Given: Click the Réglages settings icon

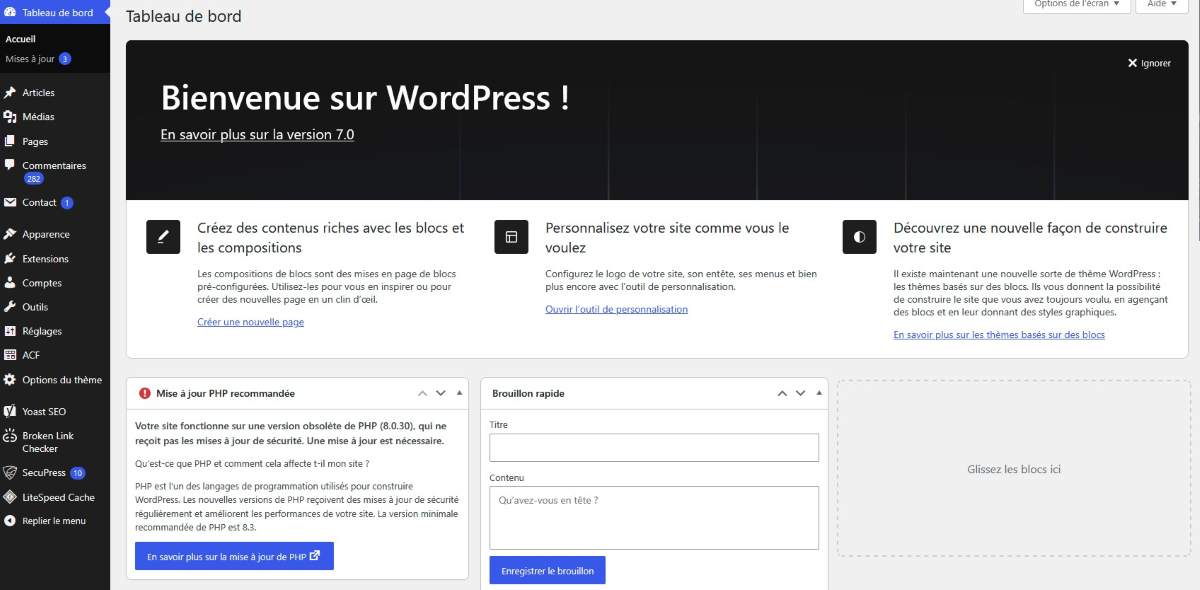Looking at the screenshot, I should click(x=10, y=331).
